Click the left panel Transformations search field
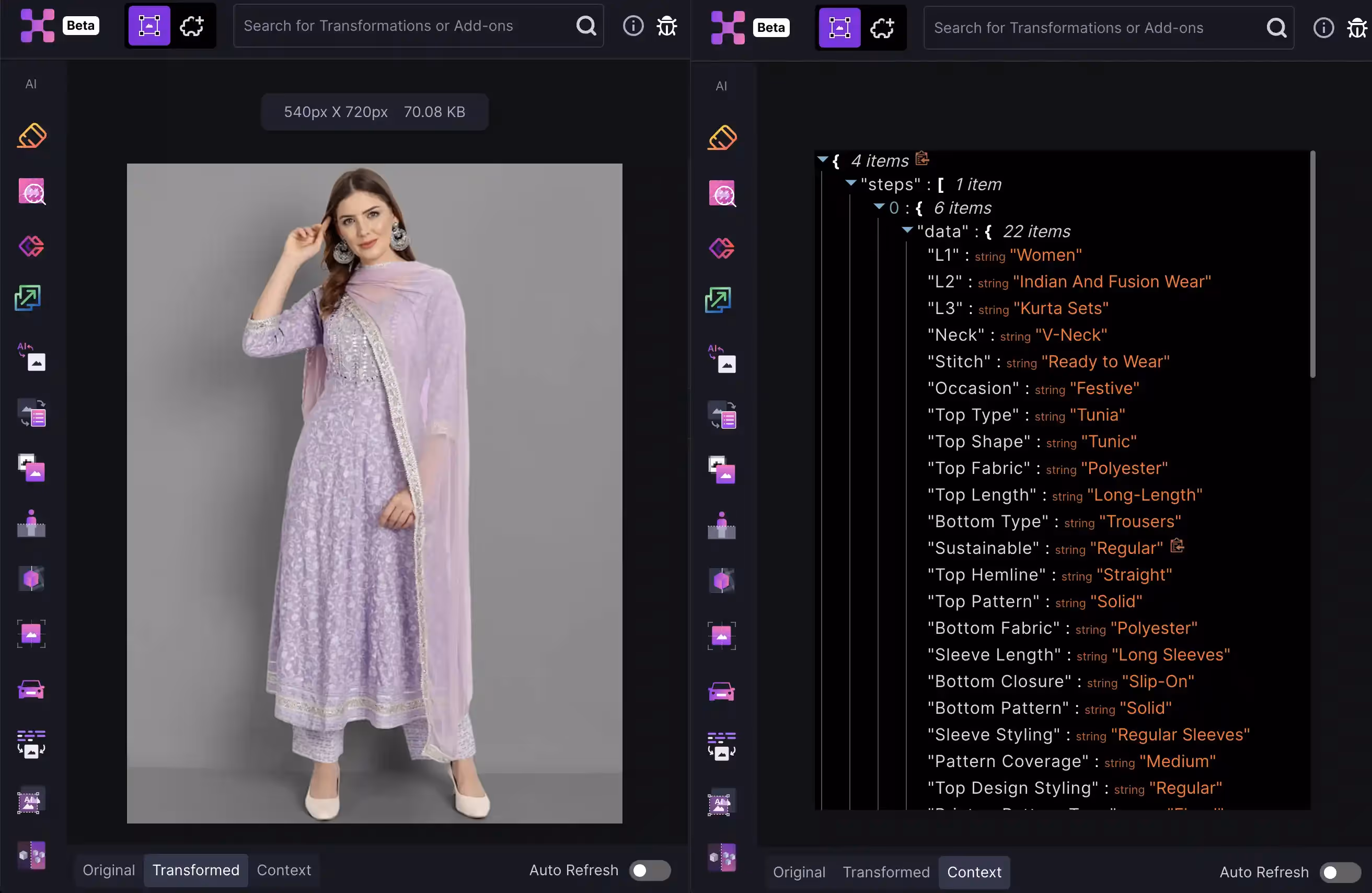The height and width of the screenshot is (893, 1372). click(x=418, y=26)
